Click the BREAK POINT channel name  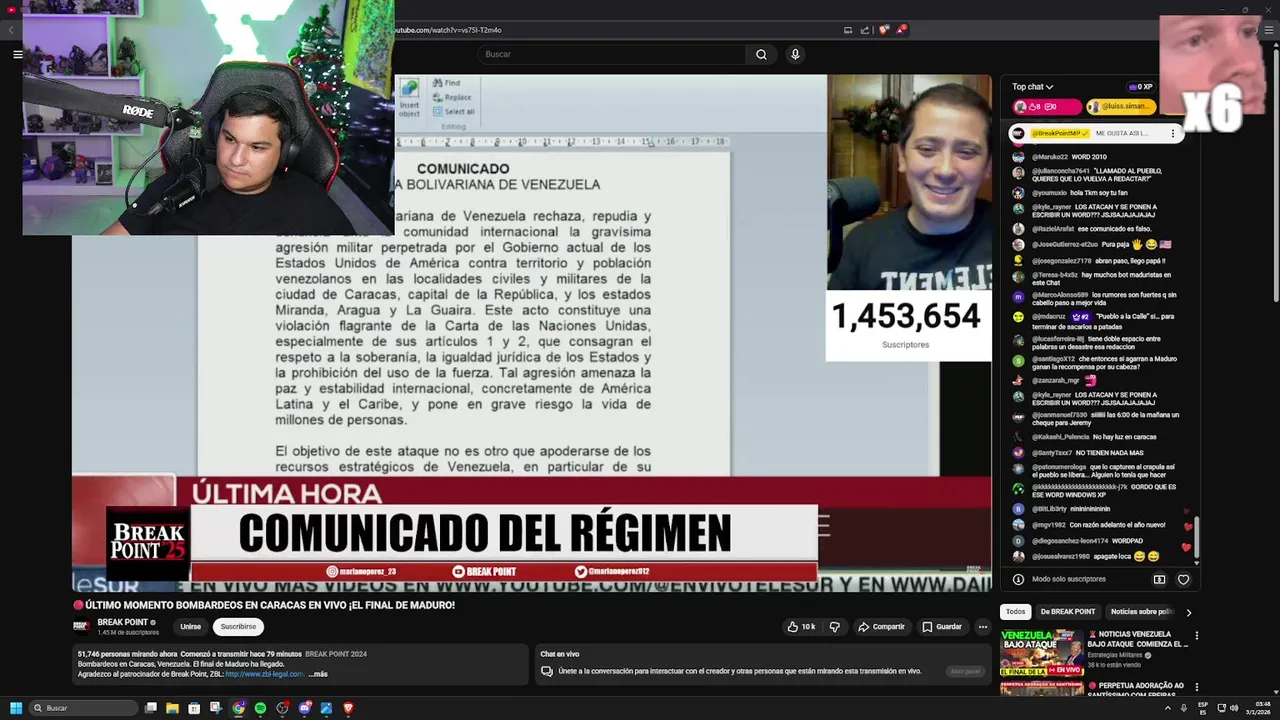click(122, 622)
